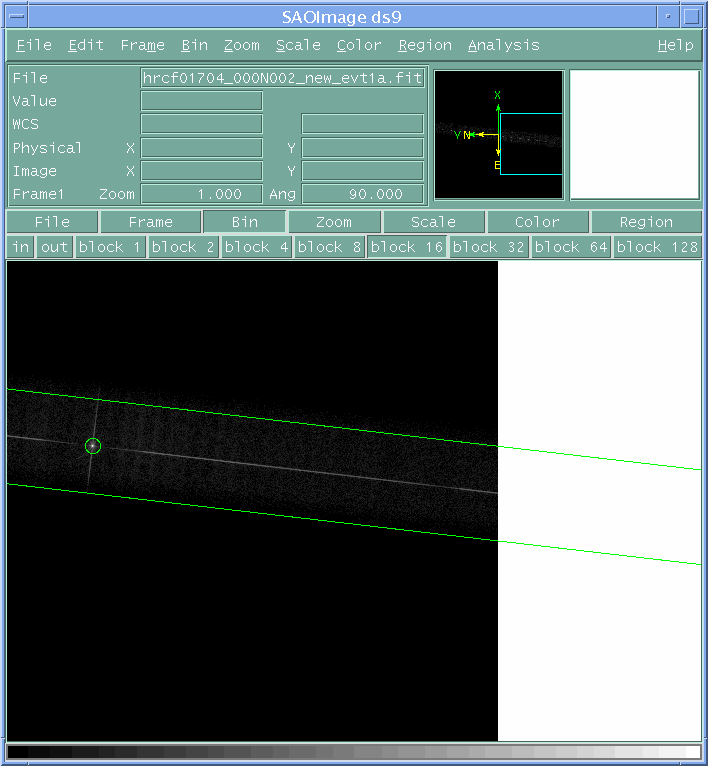708x766 pixels.
Task: Click the bin 'out' button
Action: [54, 247]
